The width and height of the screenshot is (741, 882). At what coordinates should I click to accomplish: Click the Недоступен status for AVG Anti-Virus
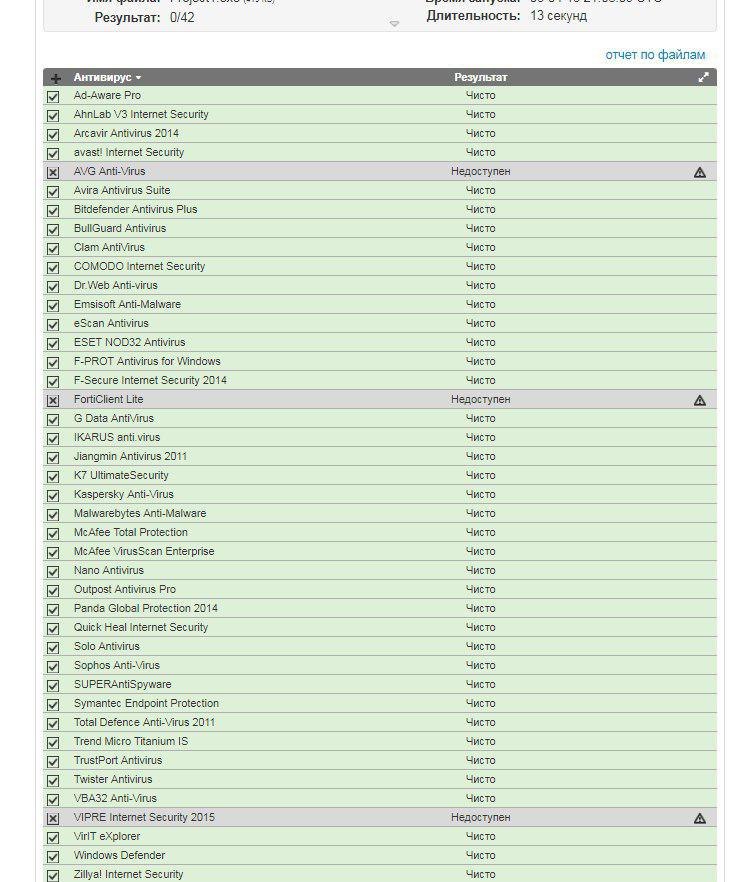[480, 171]
